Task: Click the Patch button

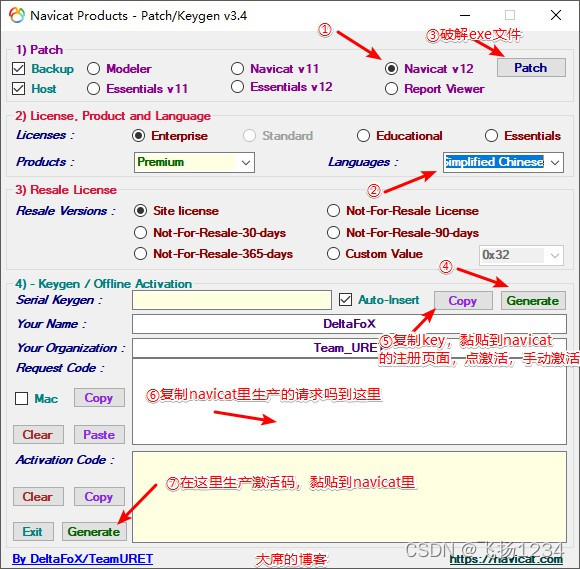Action: coord(531,68)
